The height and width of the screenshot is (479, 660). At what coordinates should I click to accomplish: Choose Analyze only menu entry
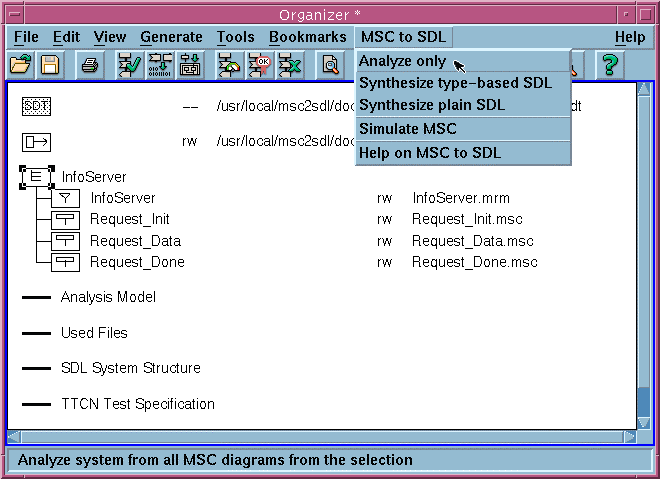pyautogui.click(x=463, y=61)
